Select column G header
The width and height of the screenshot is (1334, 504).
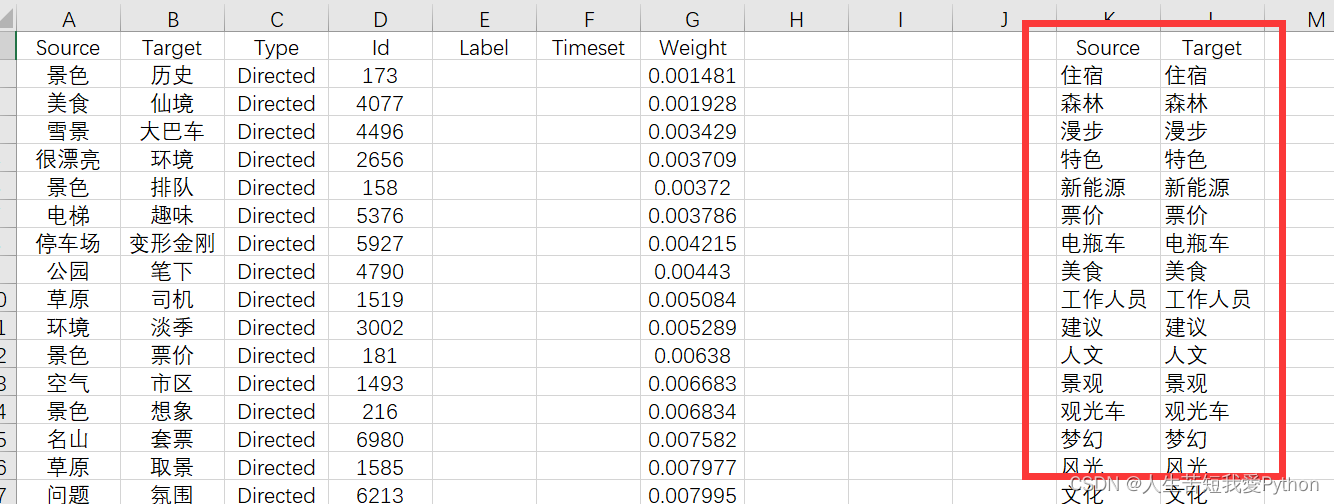692,19
